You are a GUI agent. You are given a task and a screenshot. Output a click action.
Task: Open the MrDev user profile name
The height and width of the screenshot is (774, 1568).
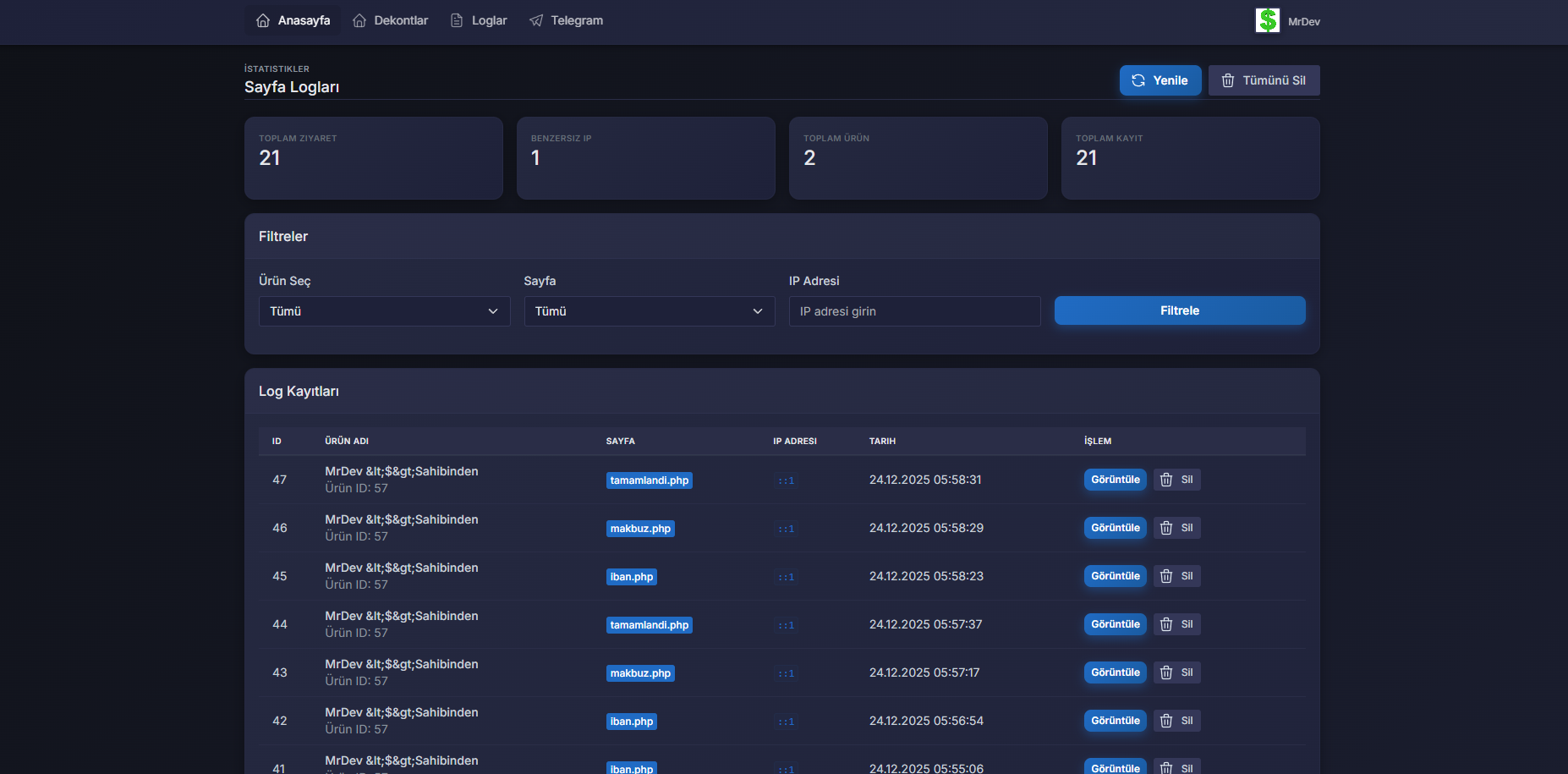[x=1303, y=22]
